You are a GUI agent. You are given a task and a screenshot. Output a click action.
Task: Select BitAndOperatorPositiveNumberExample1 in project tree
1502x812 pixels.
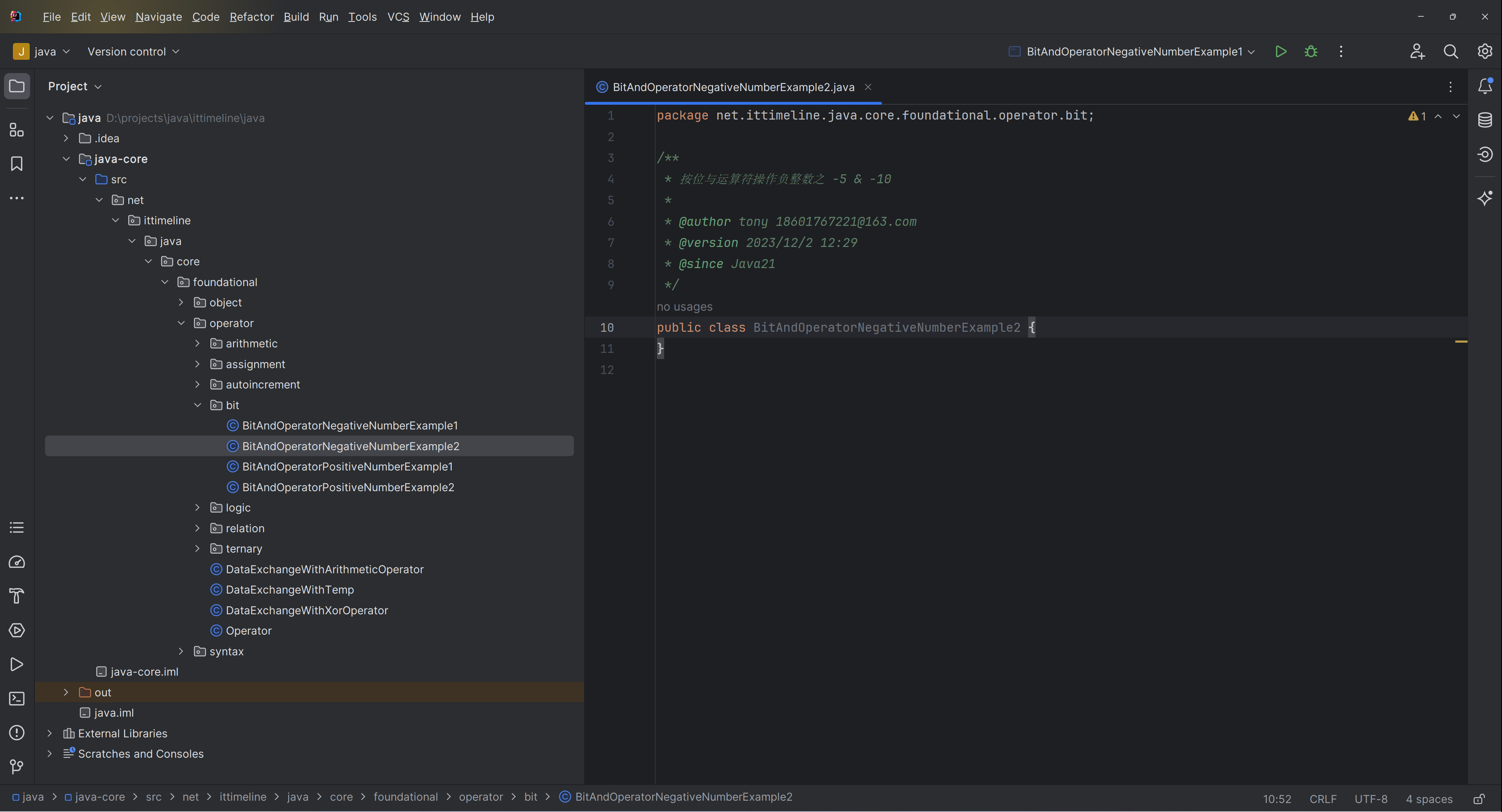(348, 467)
